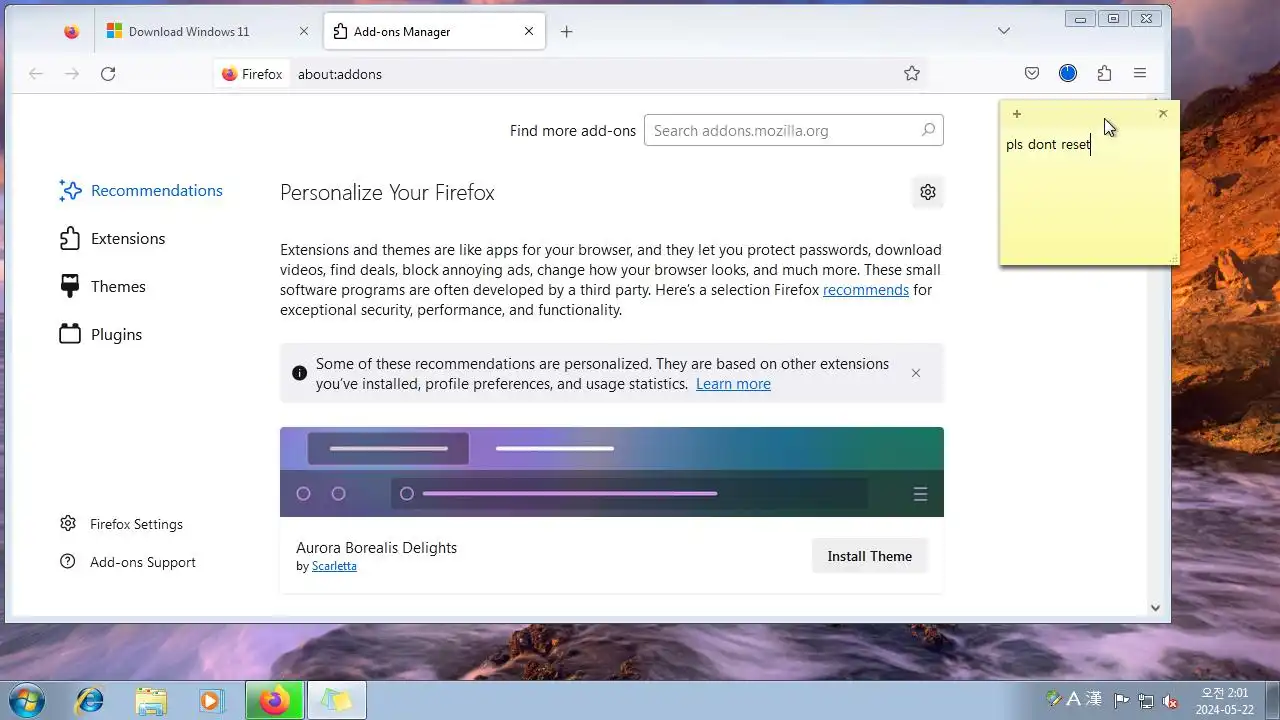Open author Scarletta's link
Viewport: 1280px width, 720px height.
334,566
